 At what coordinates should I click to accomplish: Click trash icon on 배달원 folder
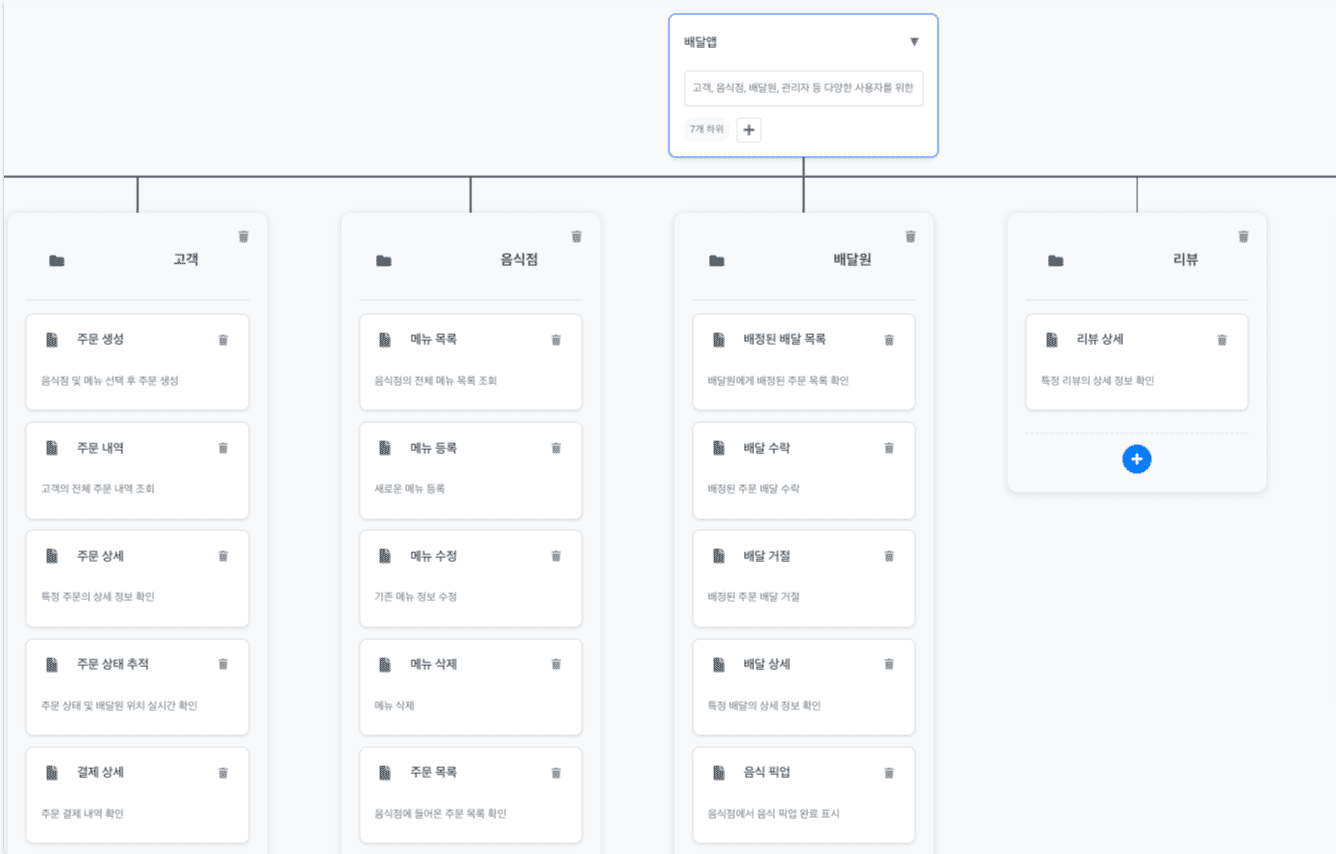point(910,237)
